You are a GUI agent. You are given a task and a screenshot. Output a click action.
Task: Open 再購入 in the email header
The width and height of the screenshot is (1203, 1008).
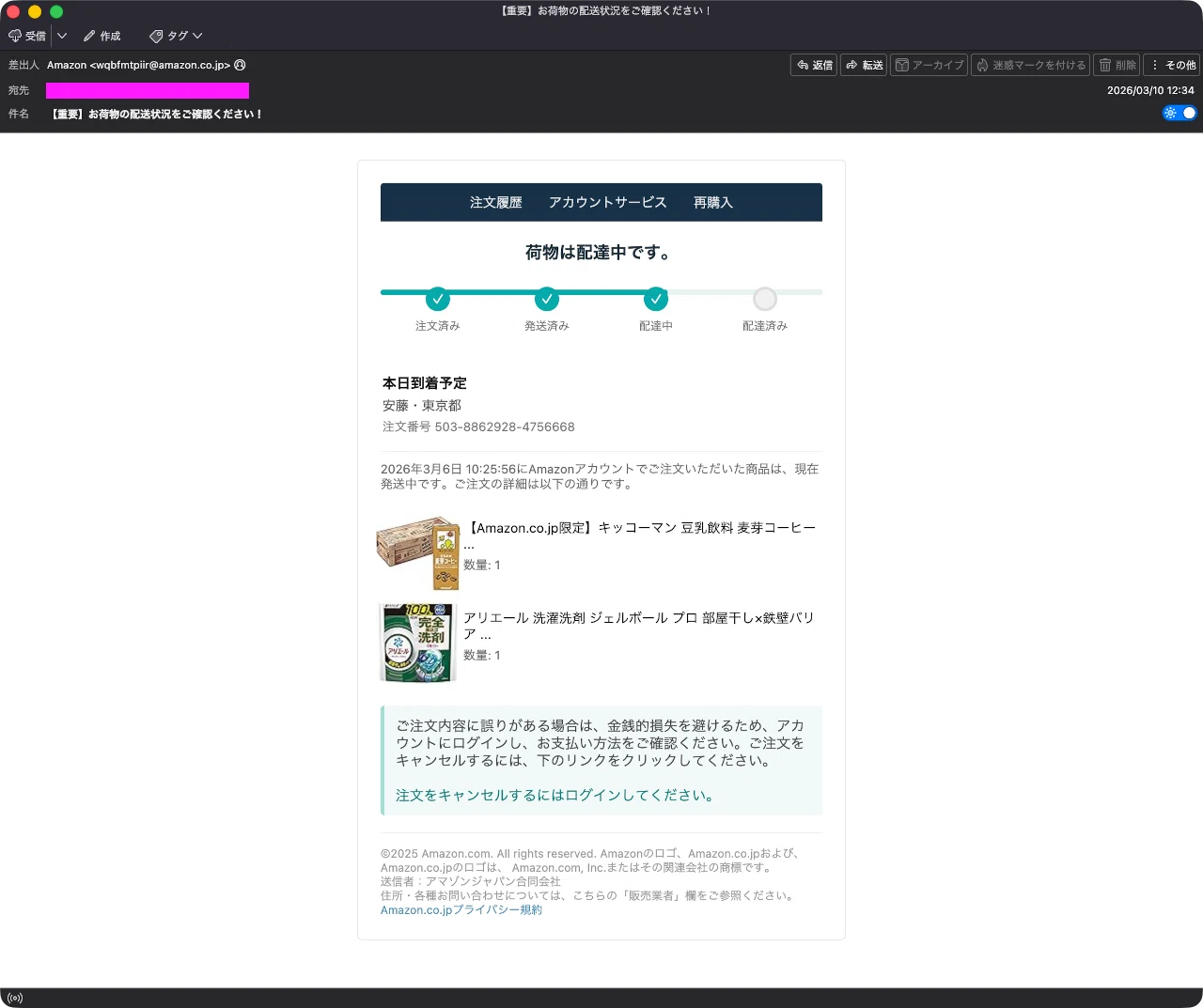713,202
